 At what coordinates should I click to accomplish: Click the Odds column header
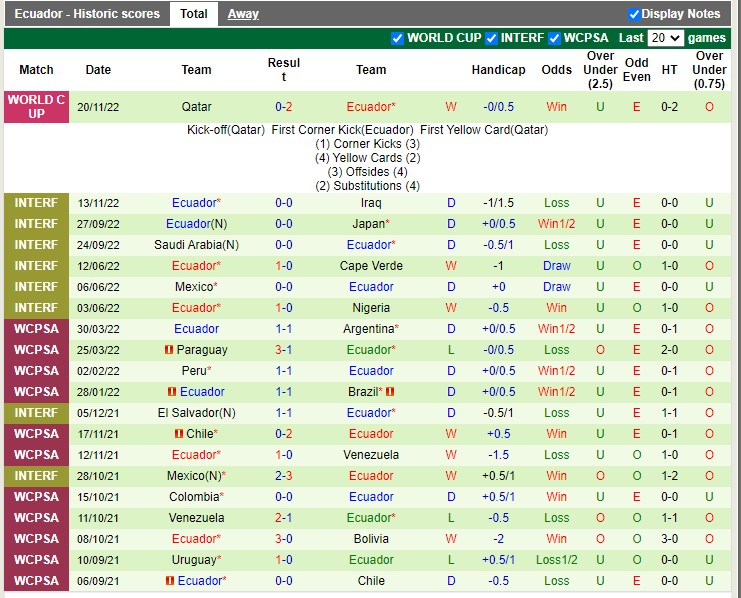[x=557, y=70]
